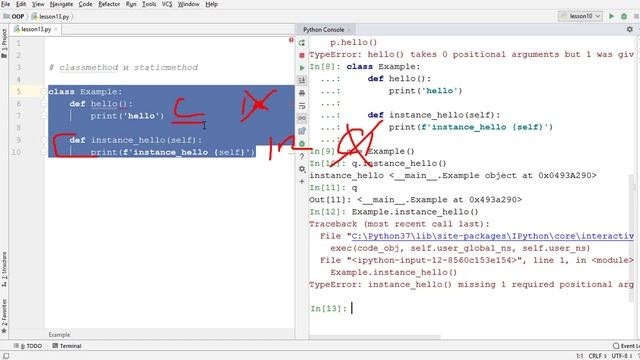The image size is (640, 360).
Task: Open the Terminal tool window
Action: 67,346
